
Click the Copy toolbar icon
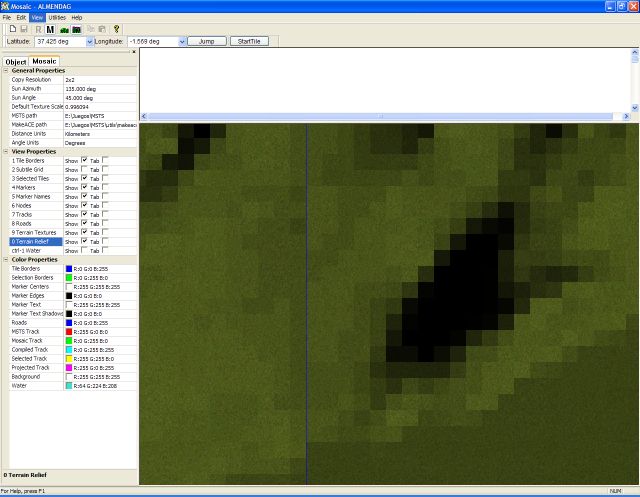tap(90, 30)
